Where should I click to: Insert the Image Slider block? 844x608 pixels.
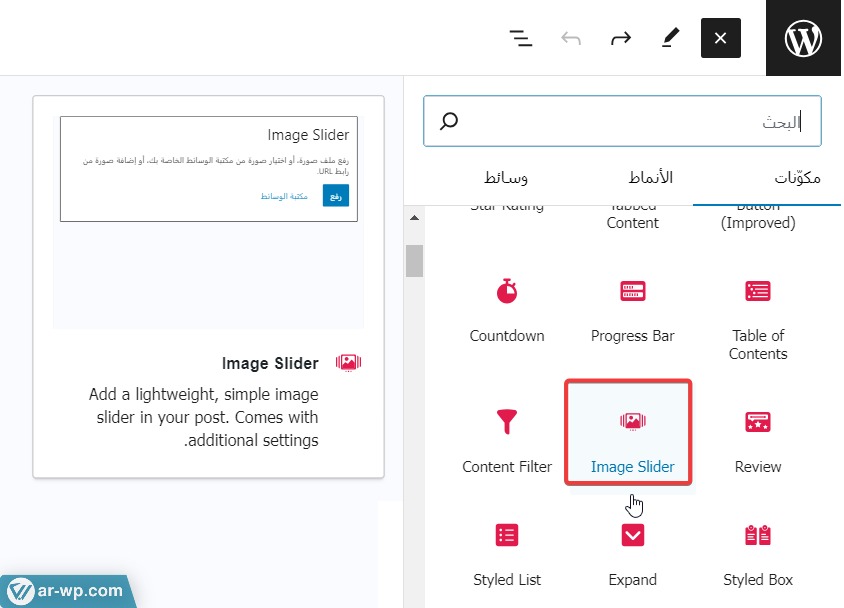632,438
